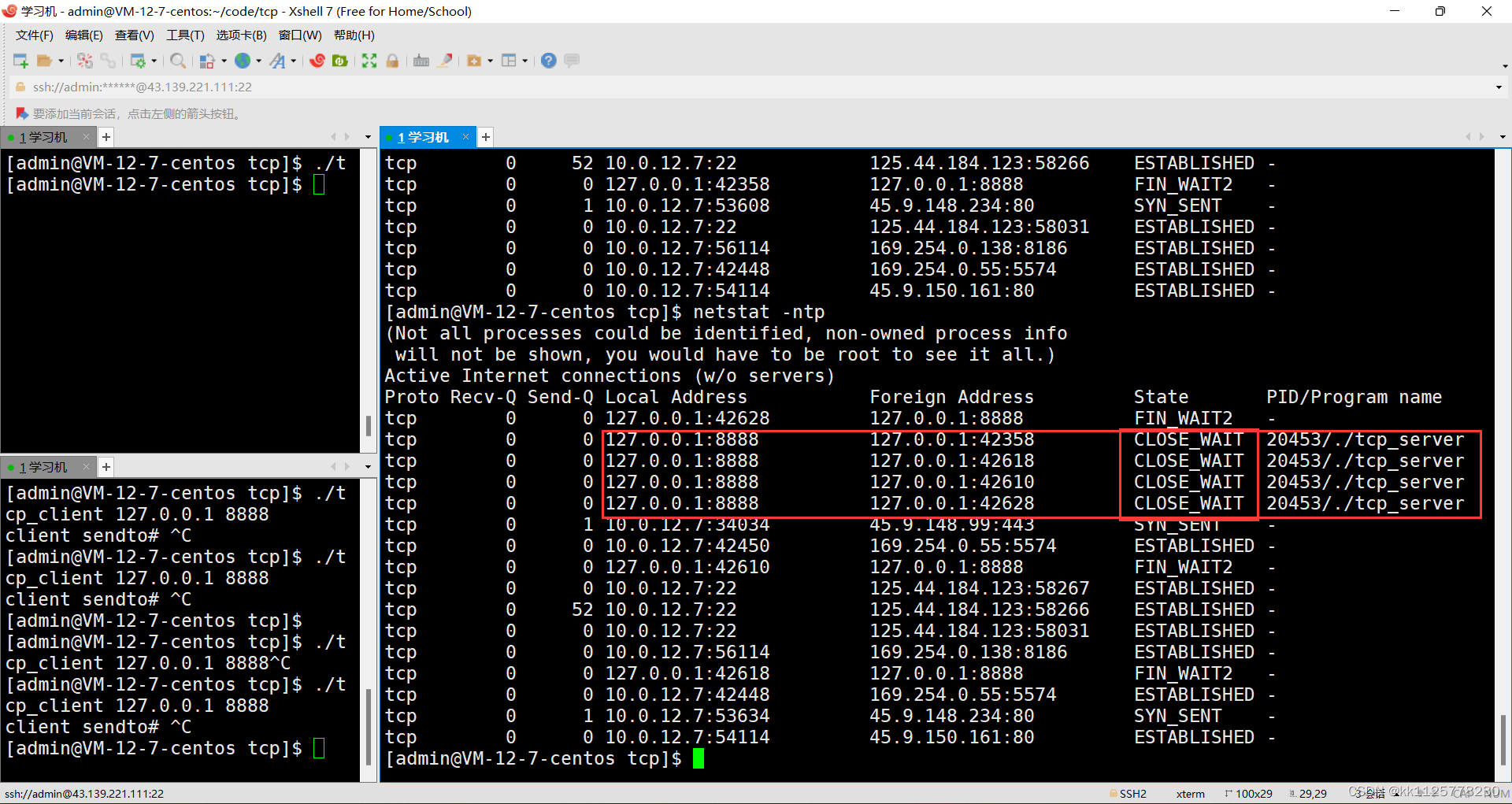
Task: Open session properties gear-window icon
Action: click(138, 61)
